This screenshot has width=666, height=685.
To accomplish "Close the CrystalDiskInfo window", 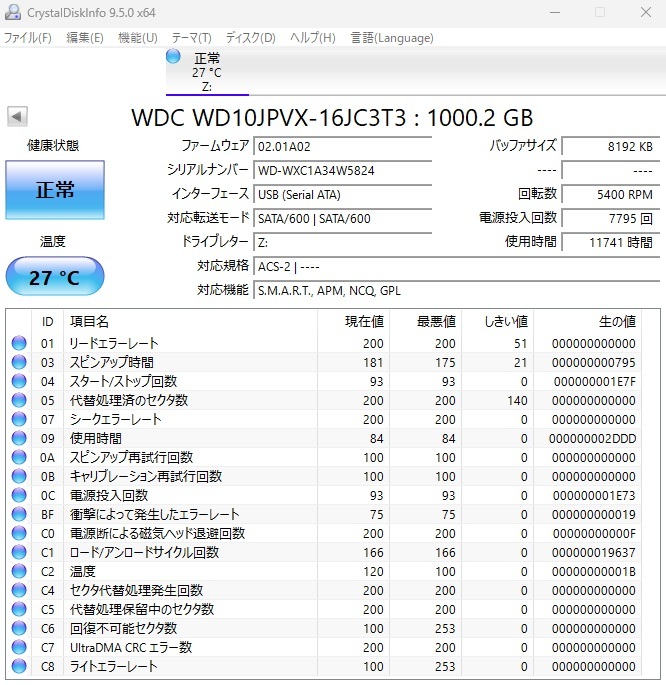I will (x=646, y=12).
